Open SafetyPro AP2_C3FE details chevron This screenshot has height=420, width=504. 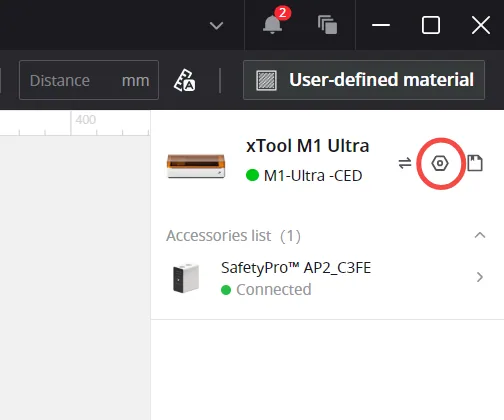480,277
